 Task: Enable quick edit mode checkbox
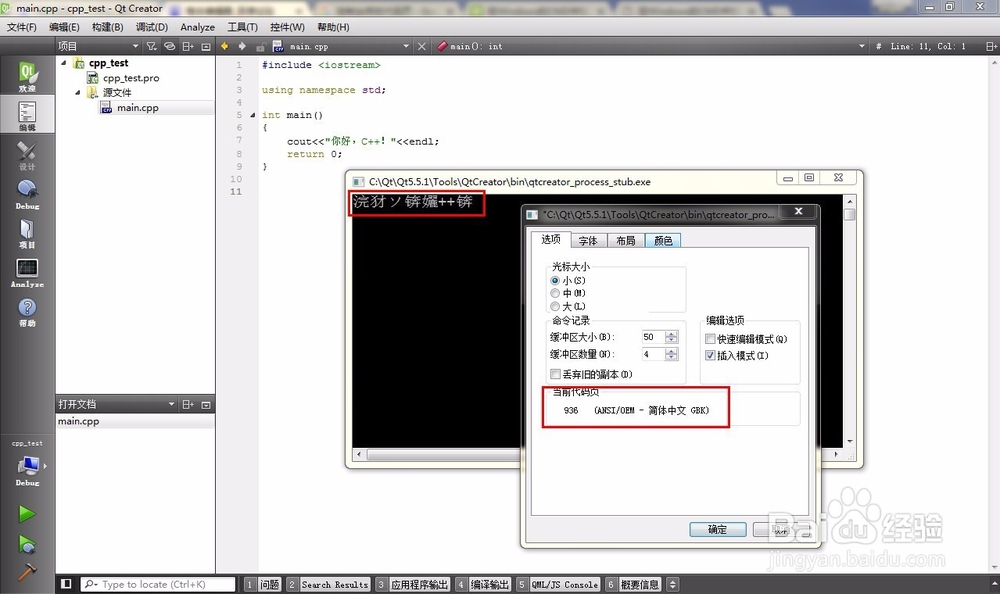(710, 339)
